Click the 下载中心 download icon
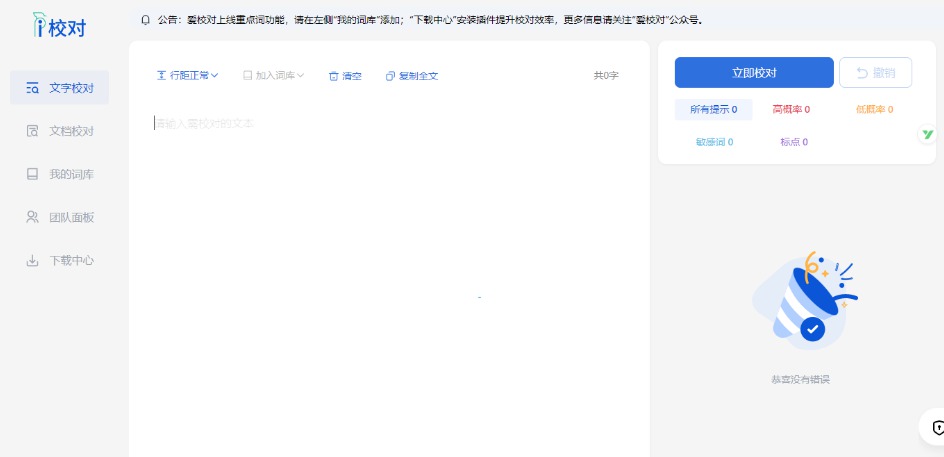 (33, 261)
